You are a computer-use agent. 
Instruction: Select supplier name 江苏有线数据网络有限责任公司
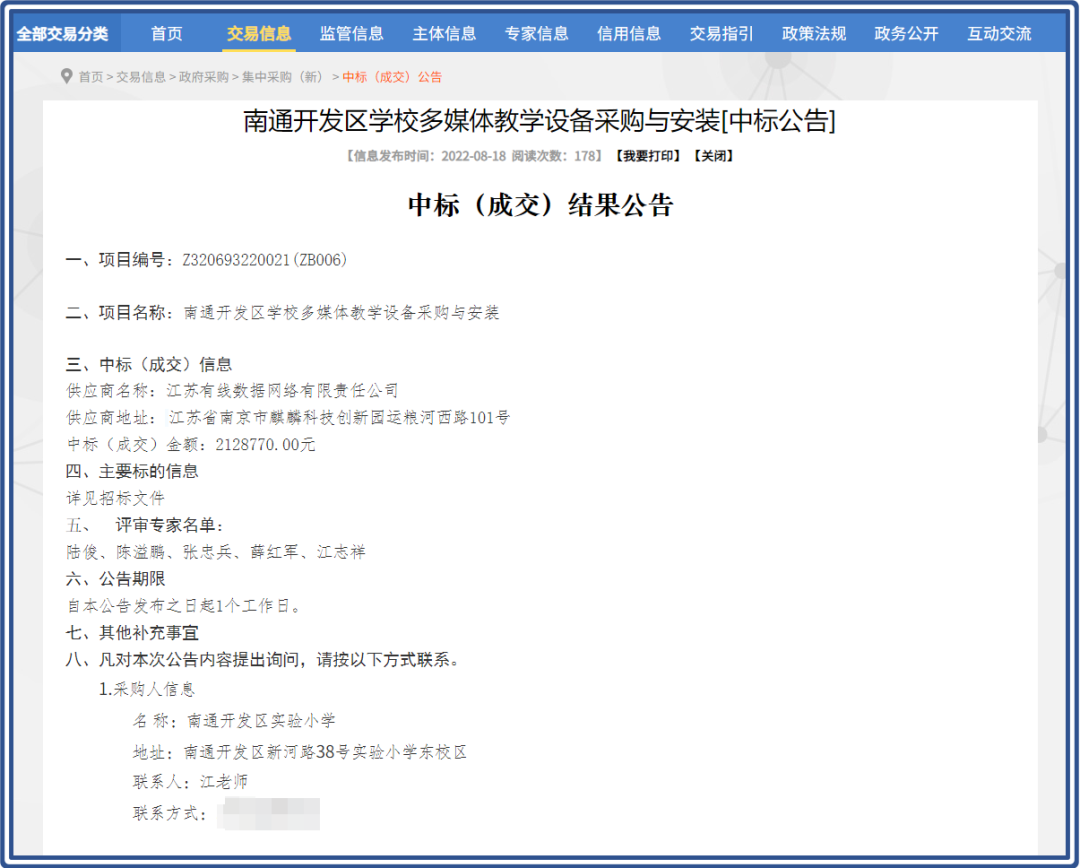[282, 391]
